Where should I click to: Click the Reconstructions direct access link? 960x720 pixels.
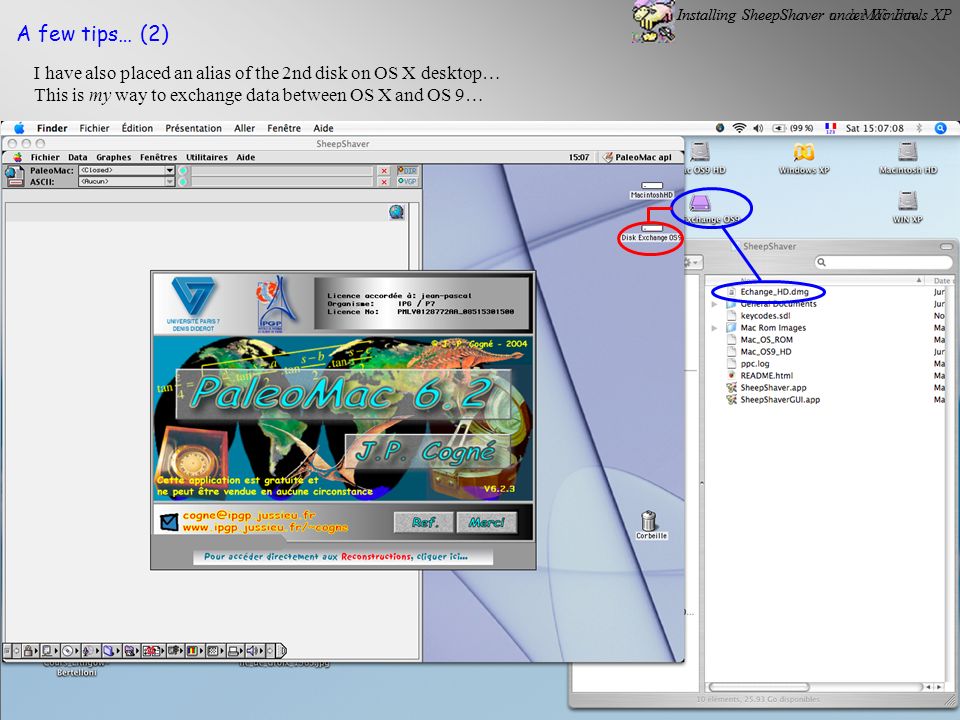click(342, 557)
